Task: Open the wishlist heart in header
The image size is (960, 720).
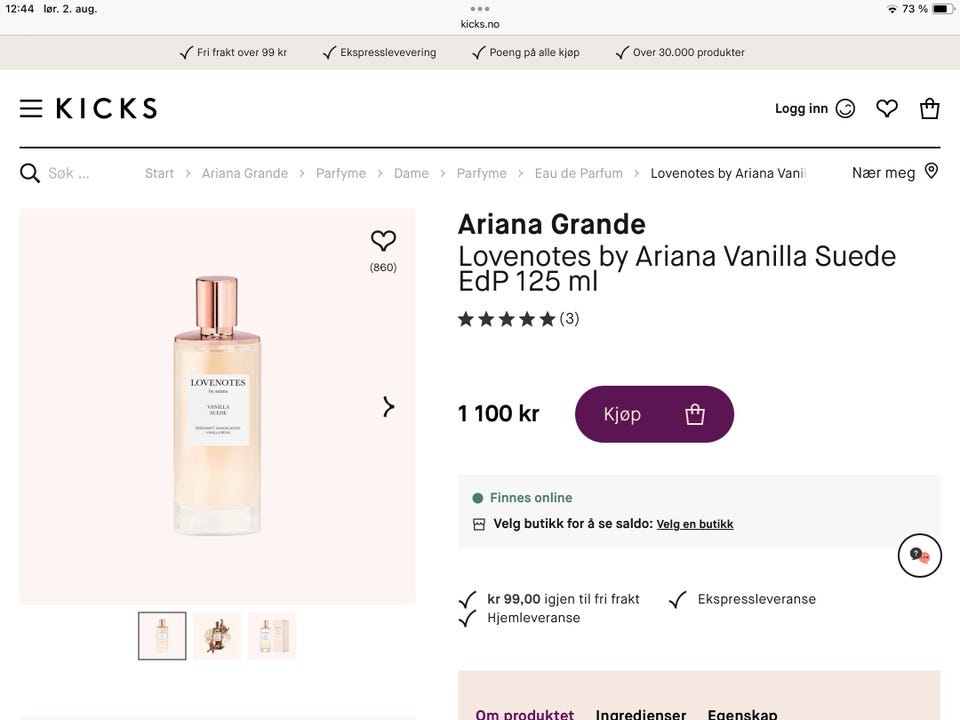Action: (887, 108)
